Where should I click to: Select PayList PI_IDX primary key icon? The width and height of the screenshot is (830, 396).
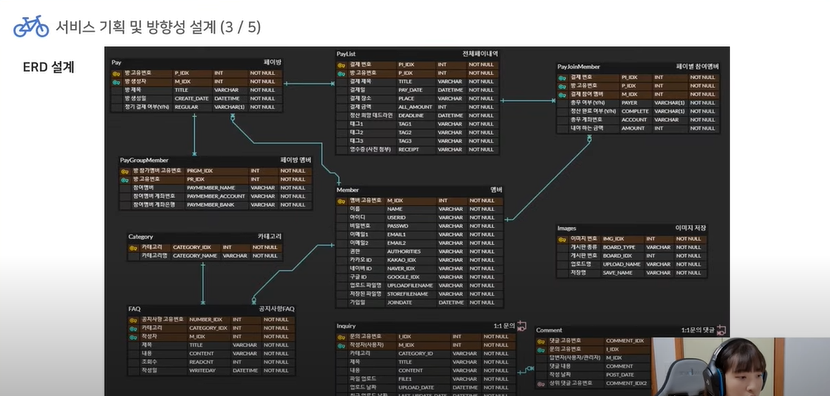341,65
